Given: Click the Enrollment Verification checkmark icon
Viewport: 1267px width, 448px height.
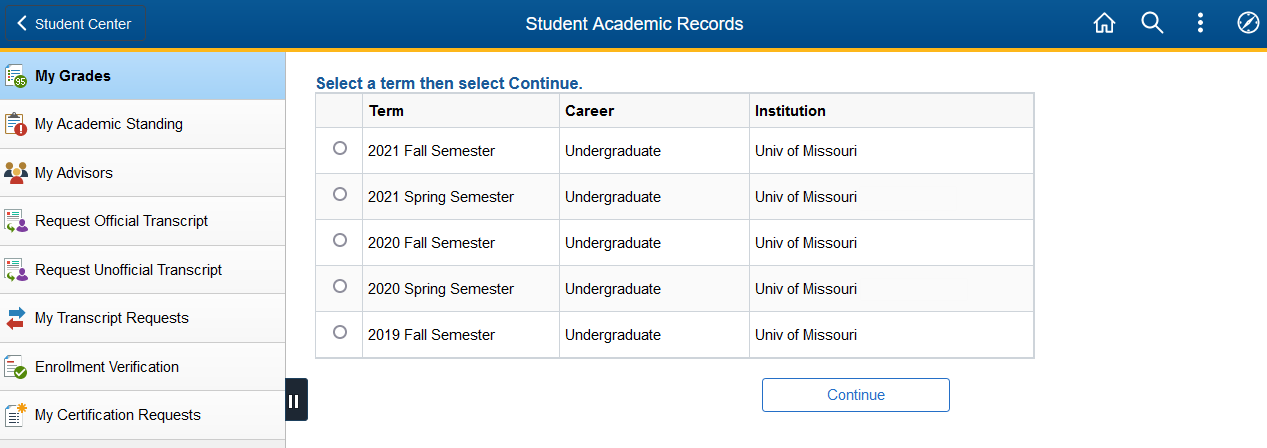Looking at the screenshot, I should coord(15,367).
